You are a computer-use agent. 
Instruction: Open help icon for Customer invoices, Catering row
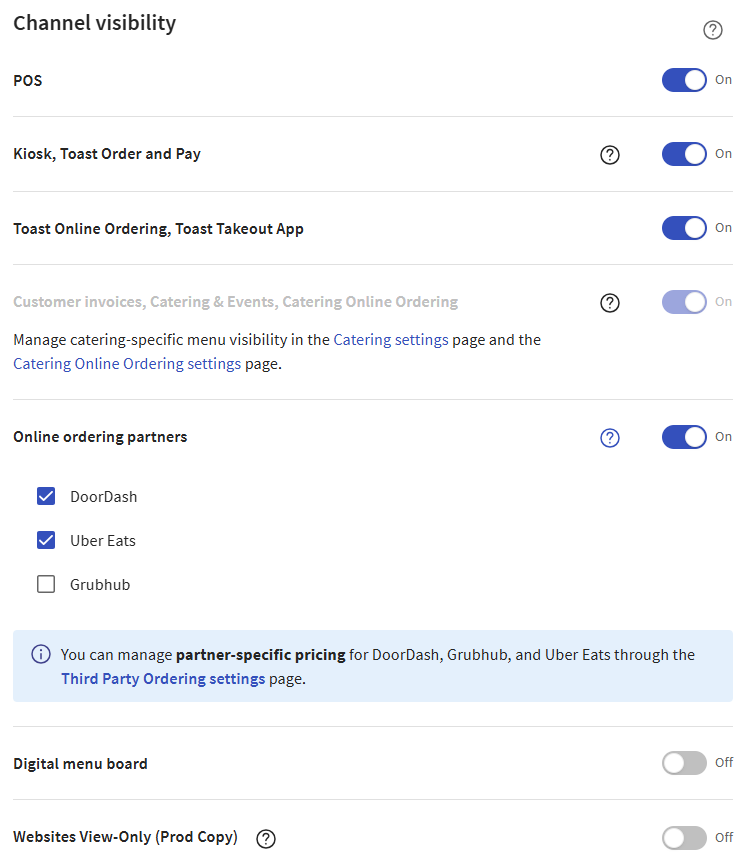[x=609, y=303]
